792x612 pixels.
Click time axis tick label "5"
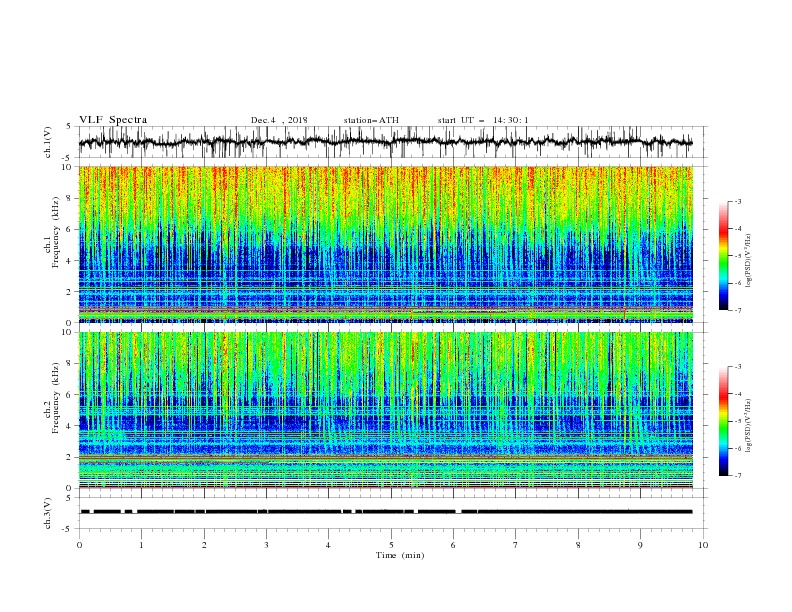(391, 545)
